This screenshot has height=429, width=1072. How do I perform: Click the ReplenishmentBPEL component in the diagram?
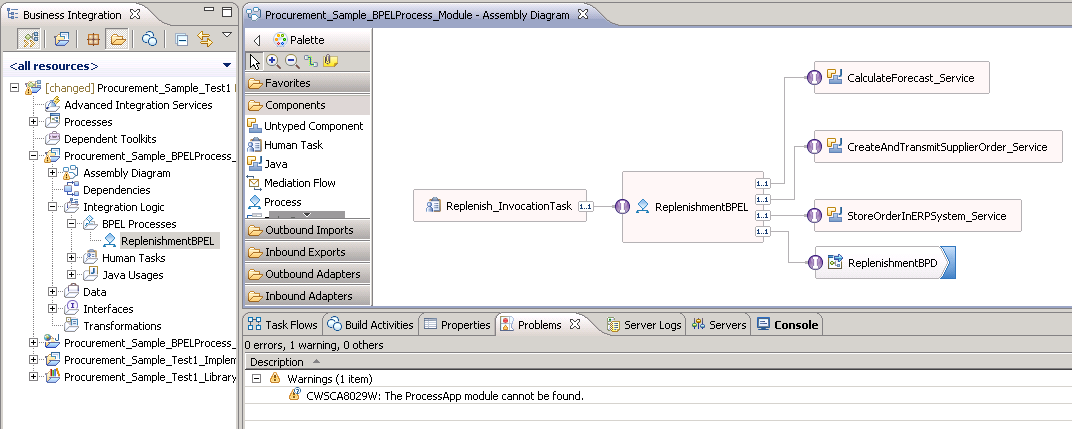[x=692, y=207]
